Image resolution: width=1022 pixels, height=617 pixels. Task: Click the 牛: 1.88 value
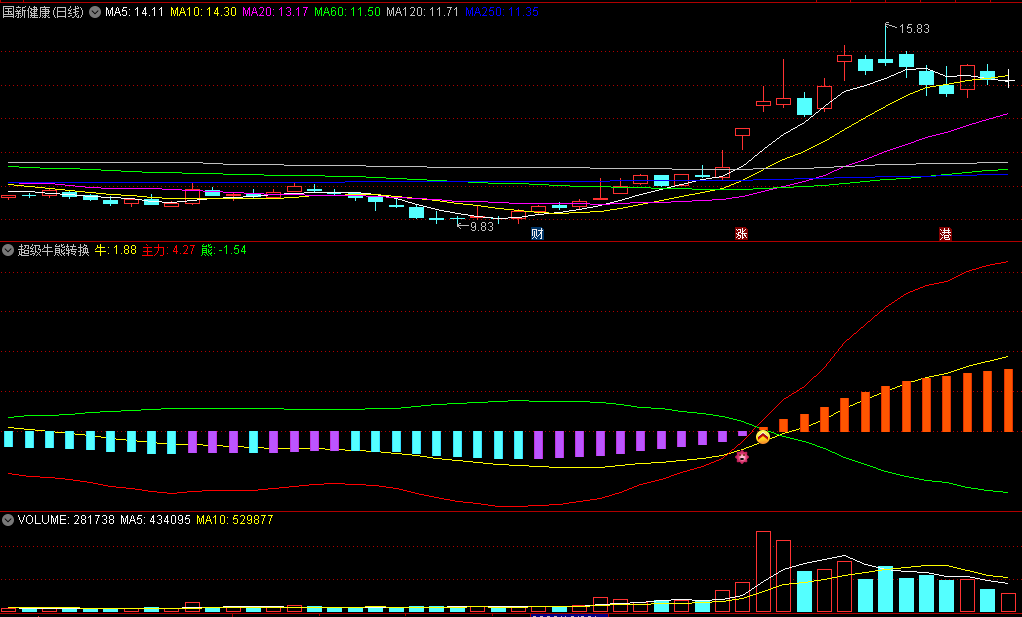click(x=116, y=250)
